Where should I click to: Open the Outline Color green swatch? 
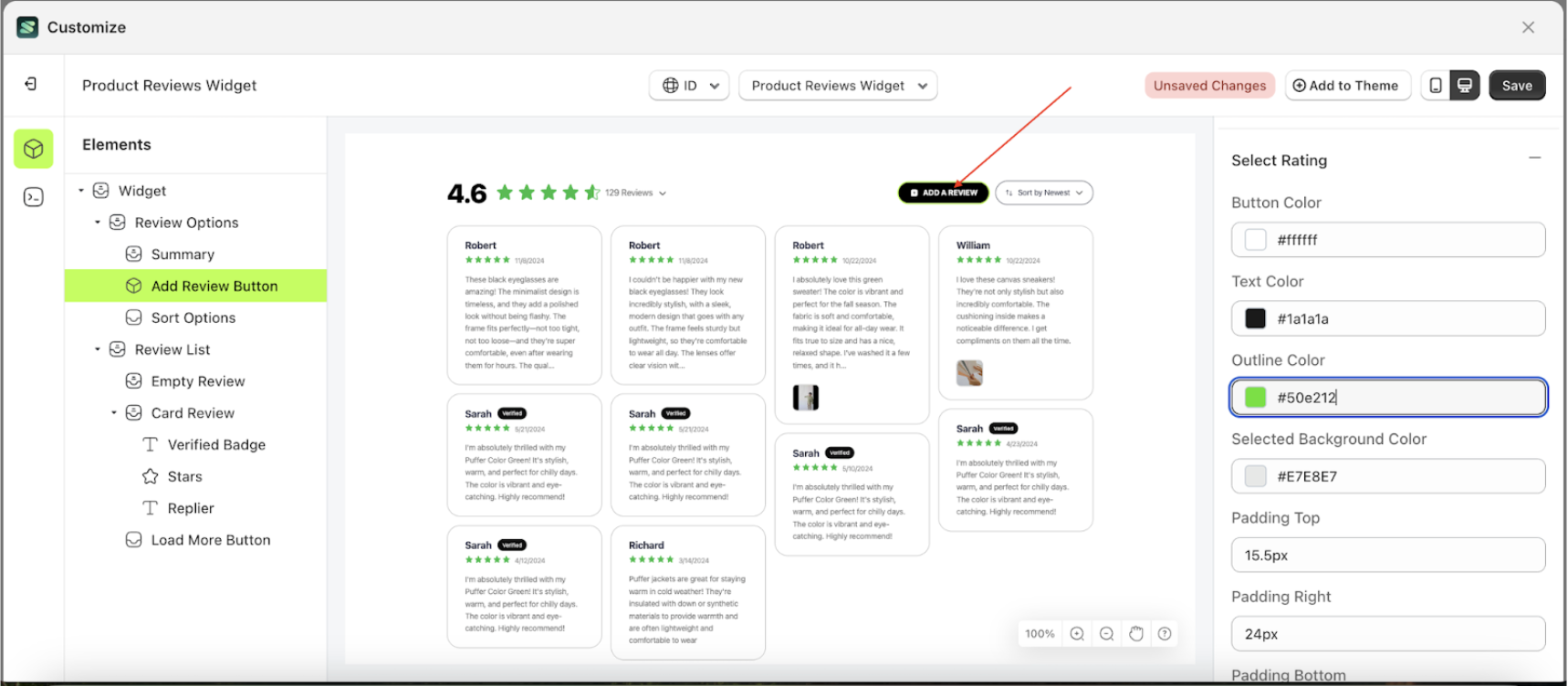coord(1256,397)
